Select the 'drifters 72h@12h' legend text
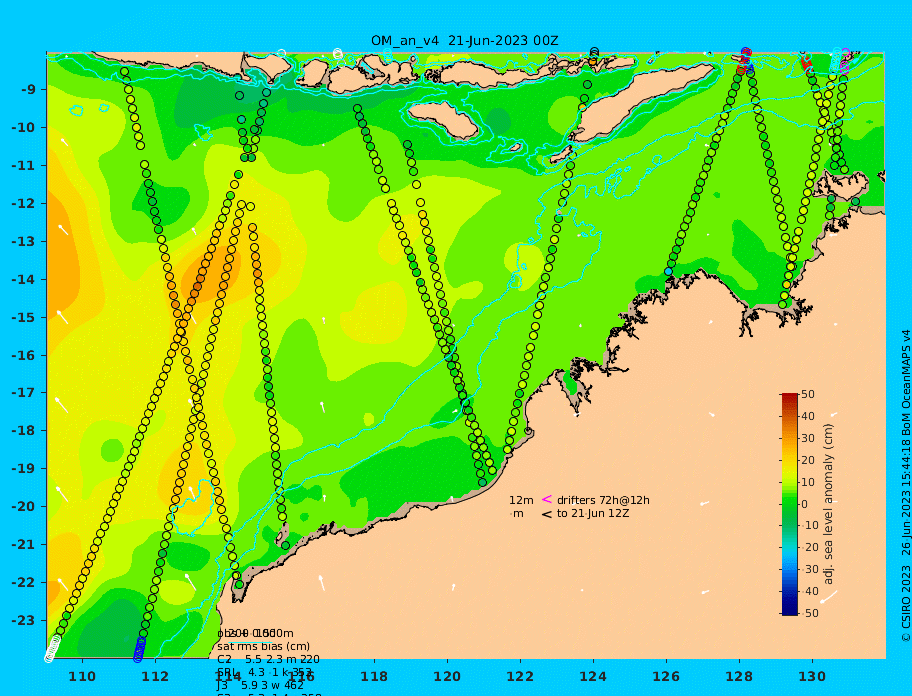Screen dimensions: 912x696 [603, 500]
